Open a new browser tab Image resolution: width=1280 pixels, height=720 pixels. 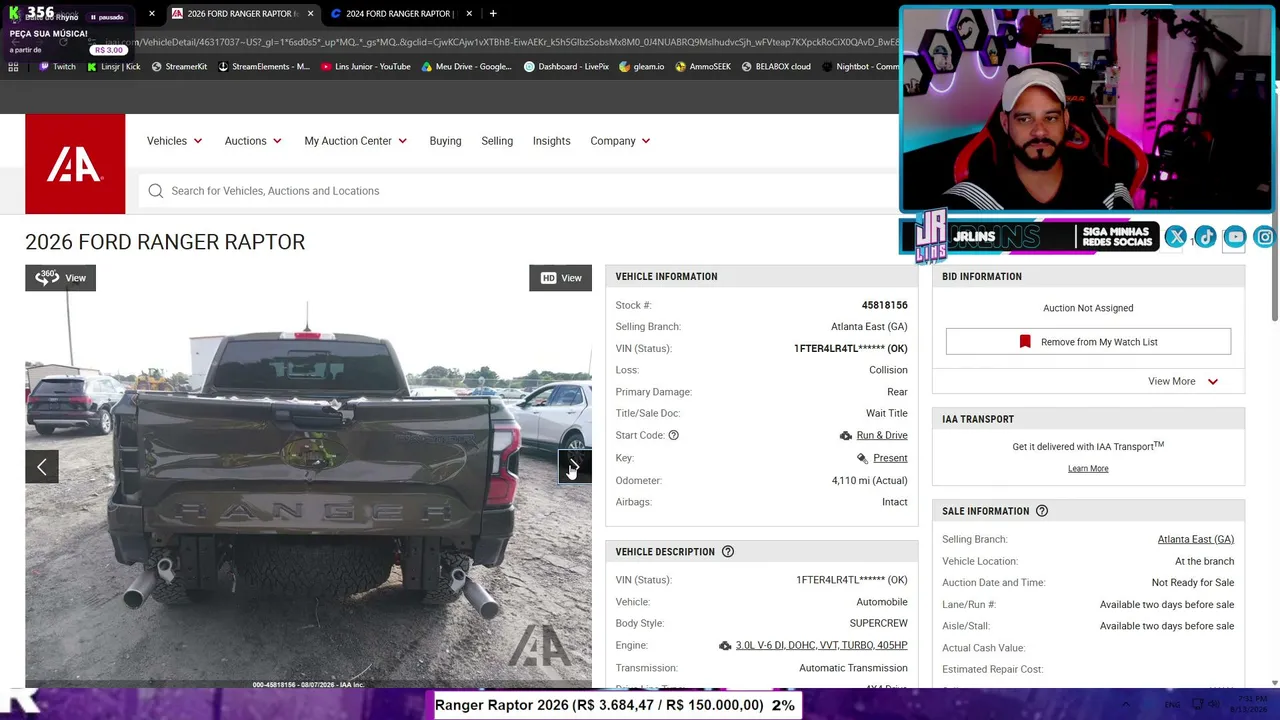[x=493, y=14]
